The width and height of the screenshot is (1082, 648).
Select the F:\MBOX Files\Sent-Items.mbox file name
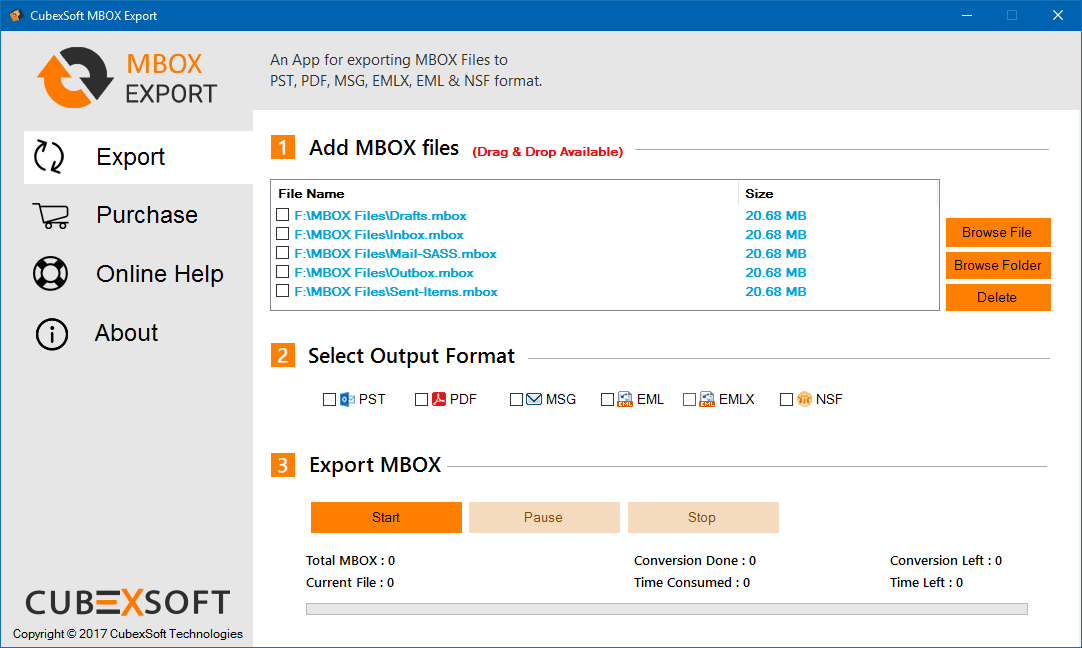point(396,291)
